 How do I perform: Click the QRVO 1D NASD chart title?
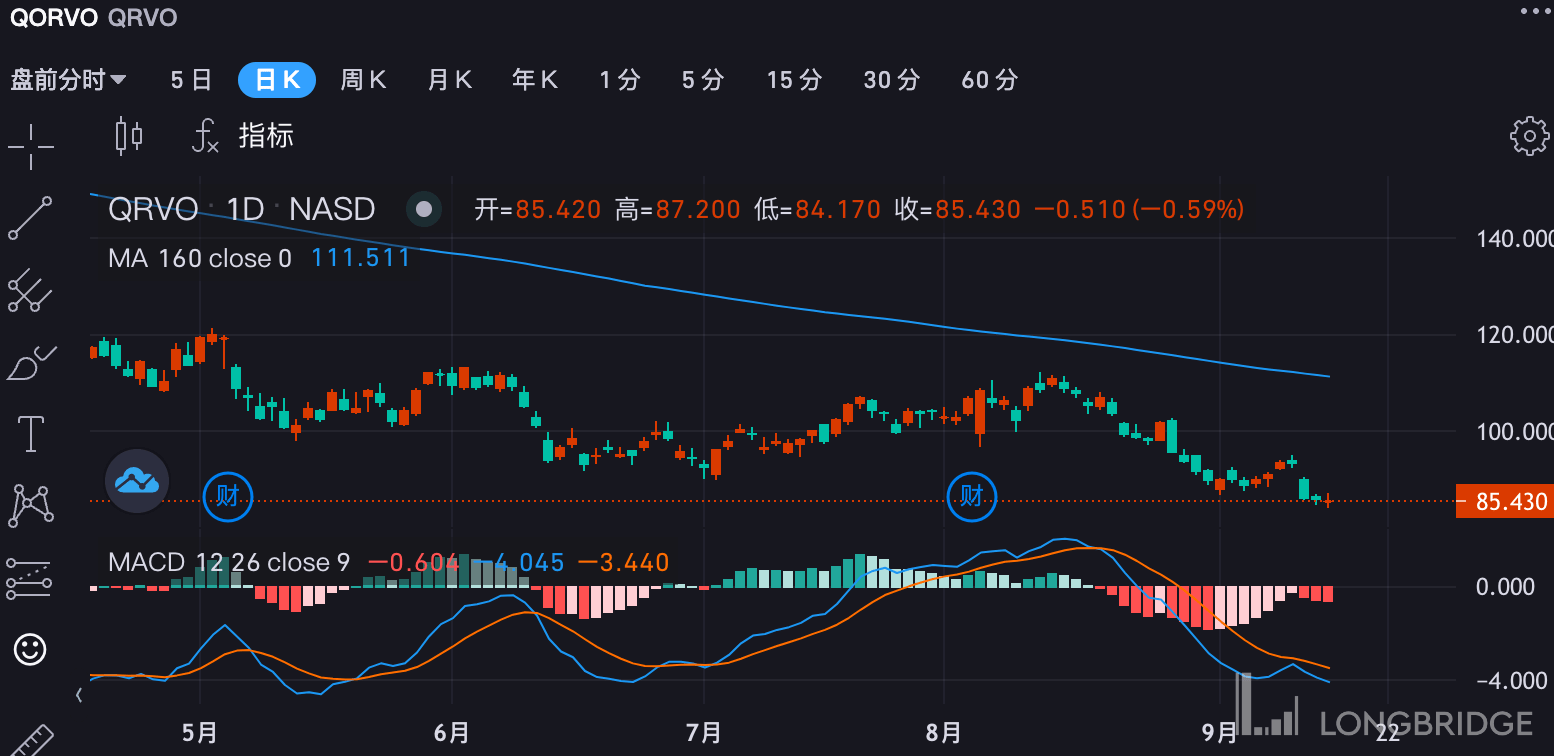(x=241, y=209)
